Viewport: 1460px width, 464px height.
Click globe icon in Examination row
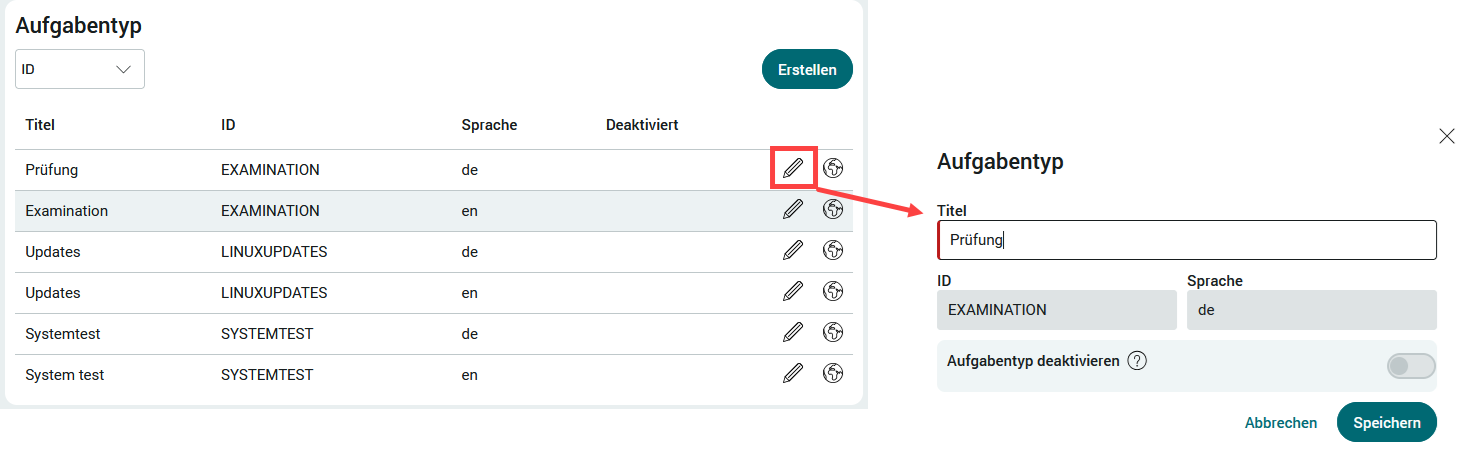point(832,209)
